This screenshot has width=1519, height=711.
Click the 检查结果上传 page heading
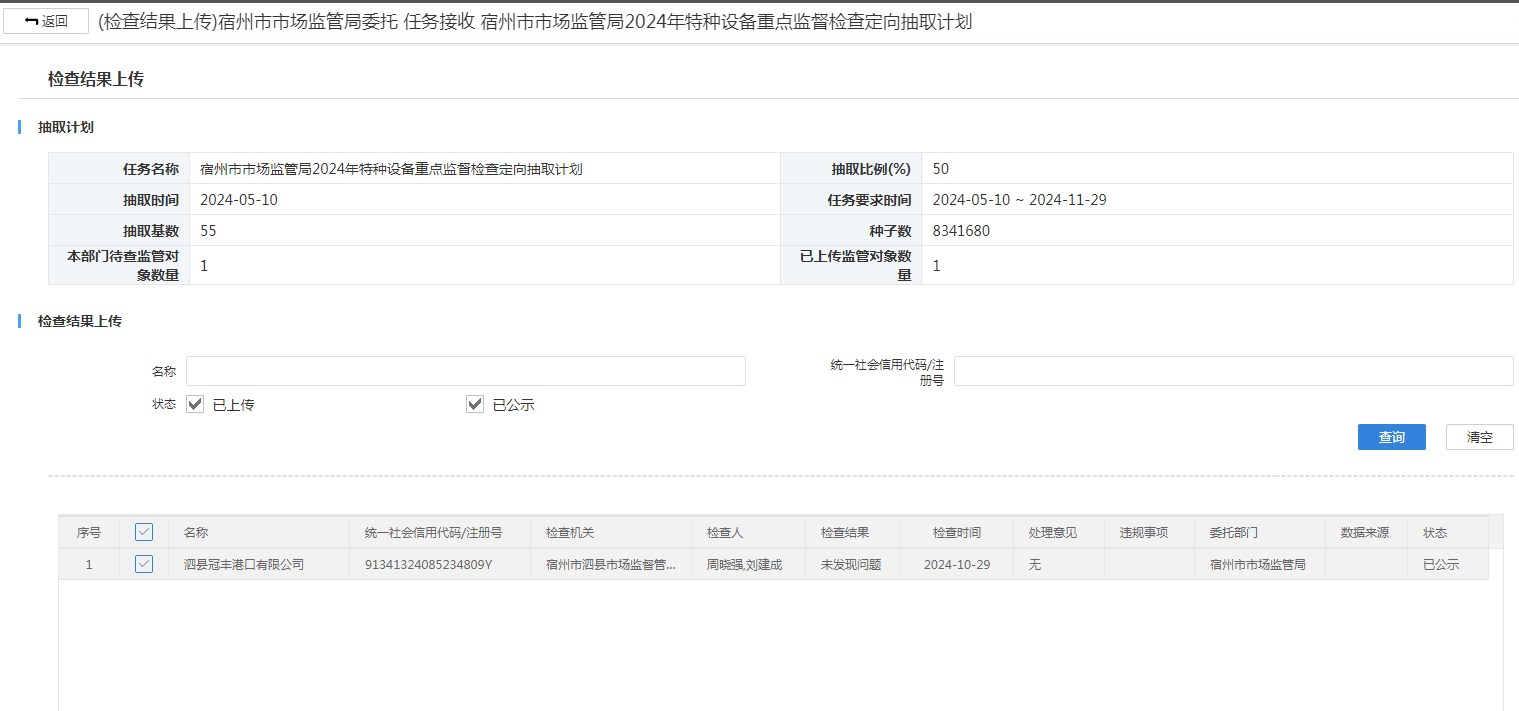(x=96, y=79)
